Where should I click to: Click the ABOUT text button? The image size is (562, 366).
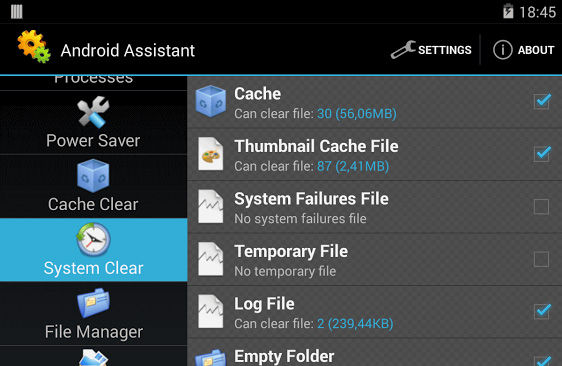tap(536, 50)
